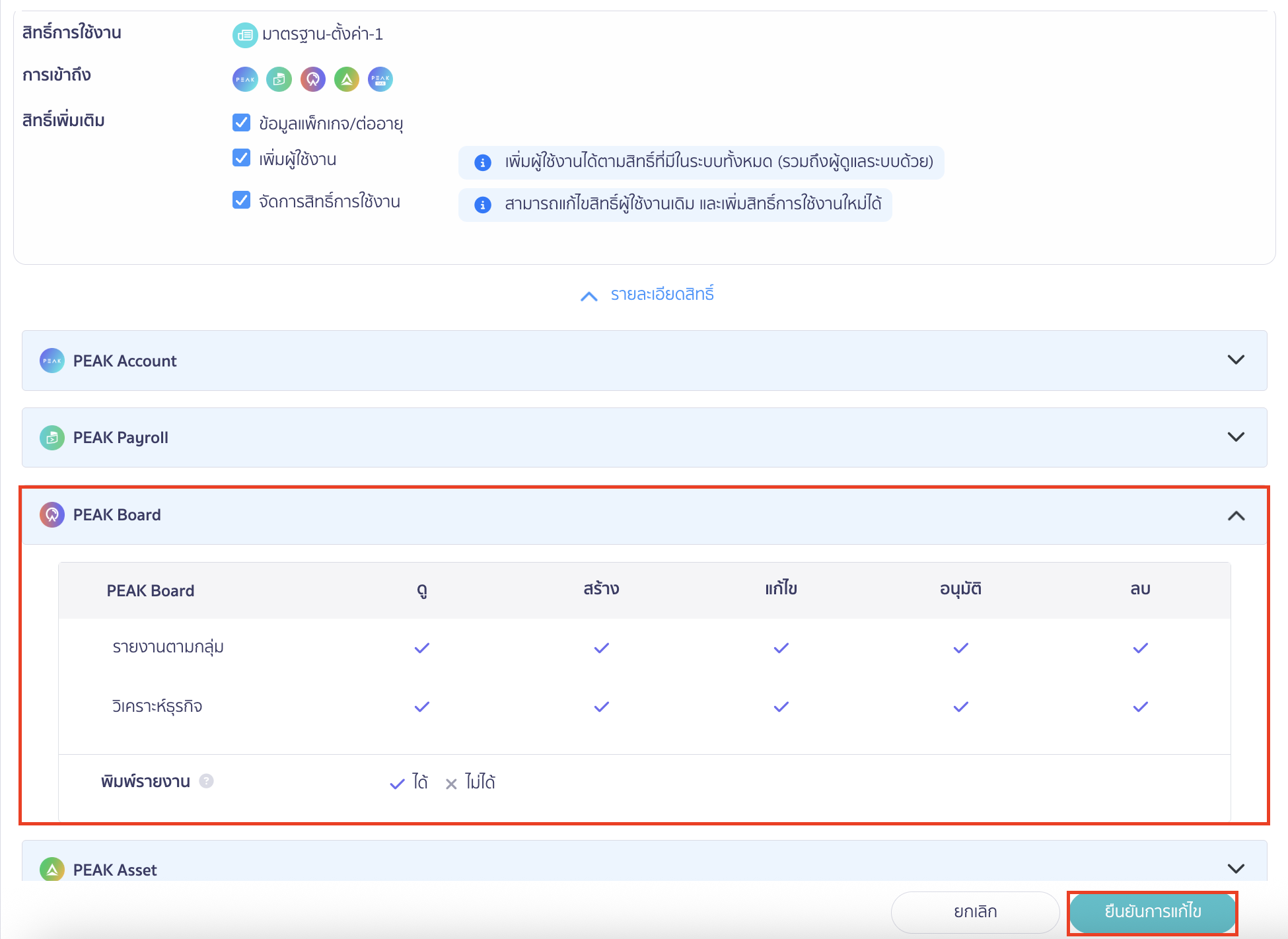Toggle อนุมัติ permission for วิเคราะห์ธุรกิจ

961,707
